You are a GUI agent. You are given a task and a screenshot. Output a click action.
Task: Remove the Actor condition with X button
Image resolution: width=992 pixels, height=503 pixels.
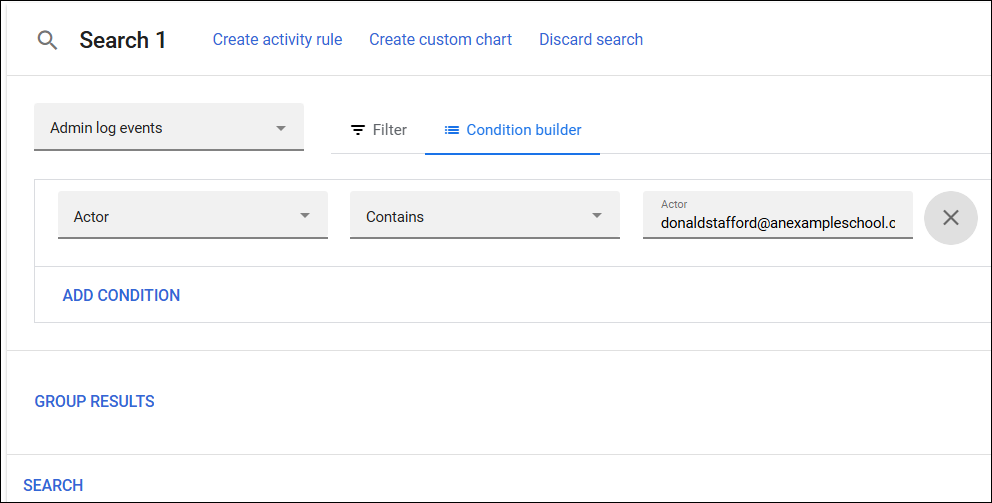[x=950, y=217]
